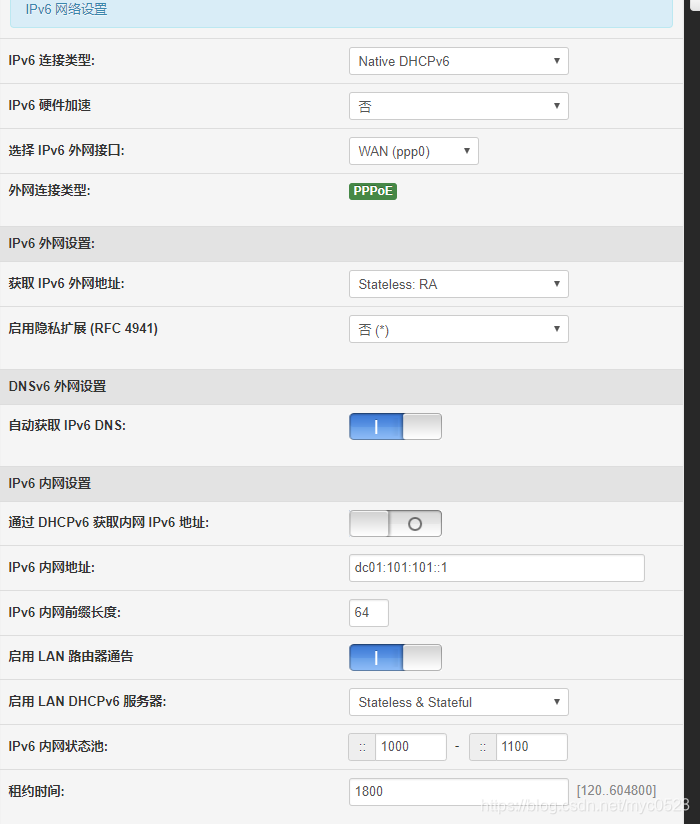Image resolution: width=700 pixels, height=824 pixels.
Task: Click the pool end field containing 1100
Action: click(x=531, y=747)
